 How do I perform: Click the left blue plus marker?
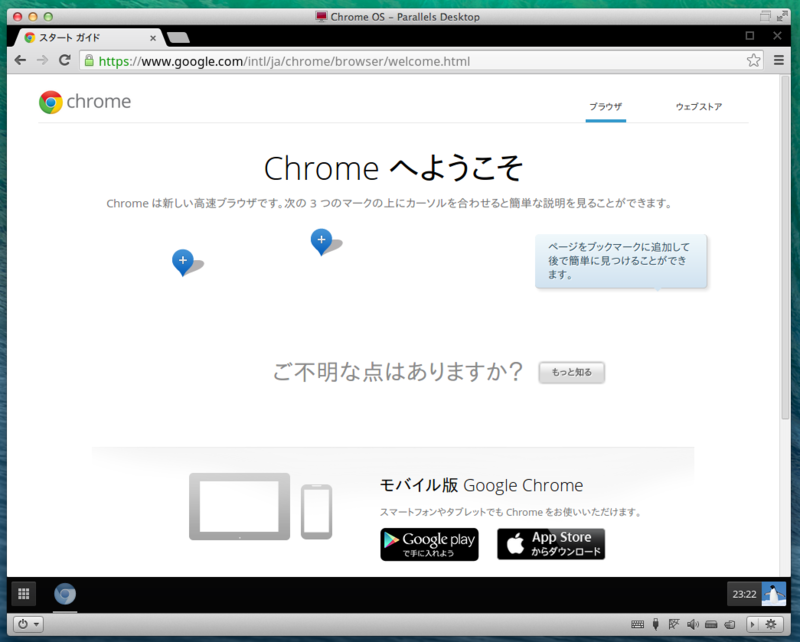tap(183, 262)
